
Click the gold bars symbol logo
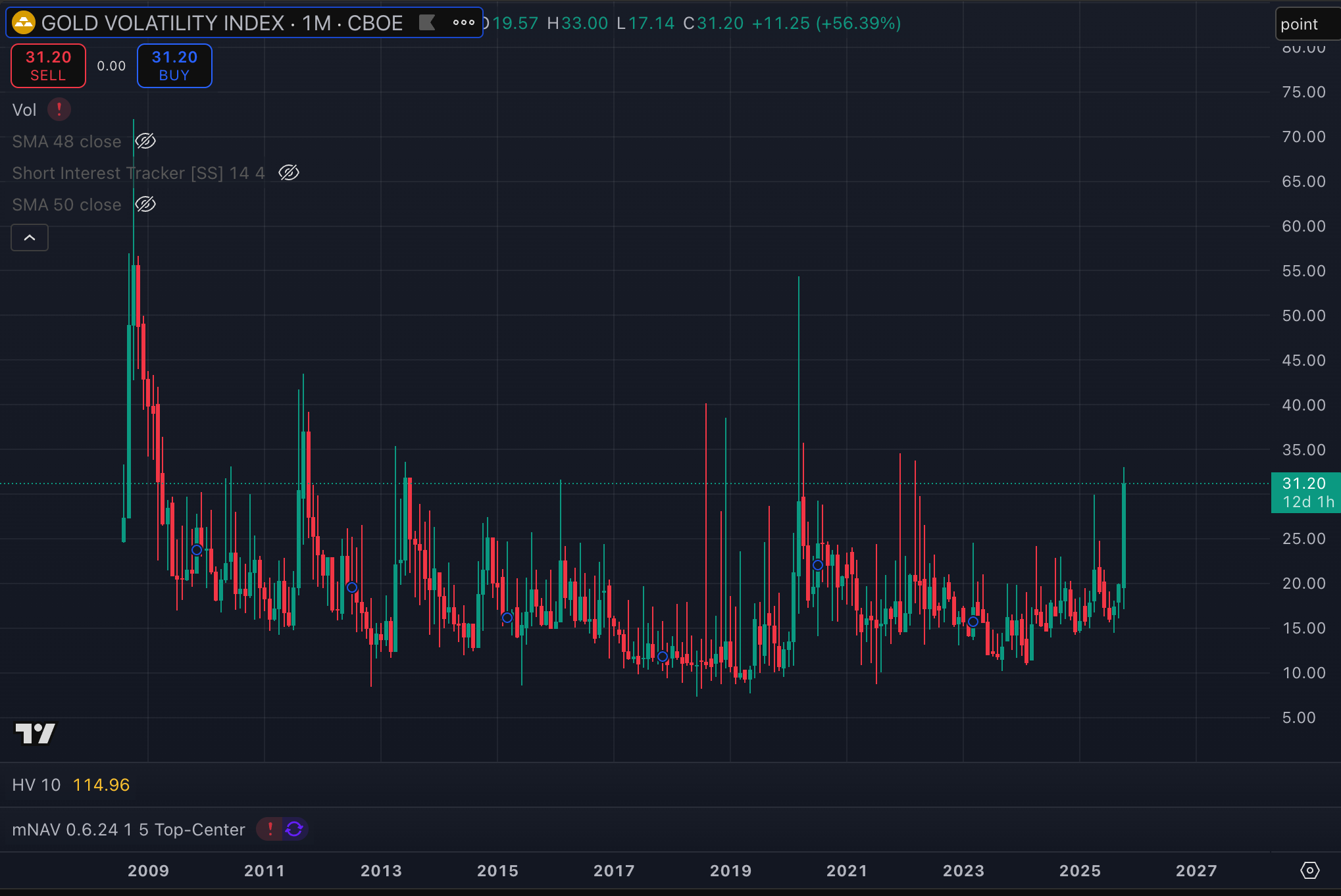[x=24, y=23]
